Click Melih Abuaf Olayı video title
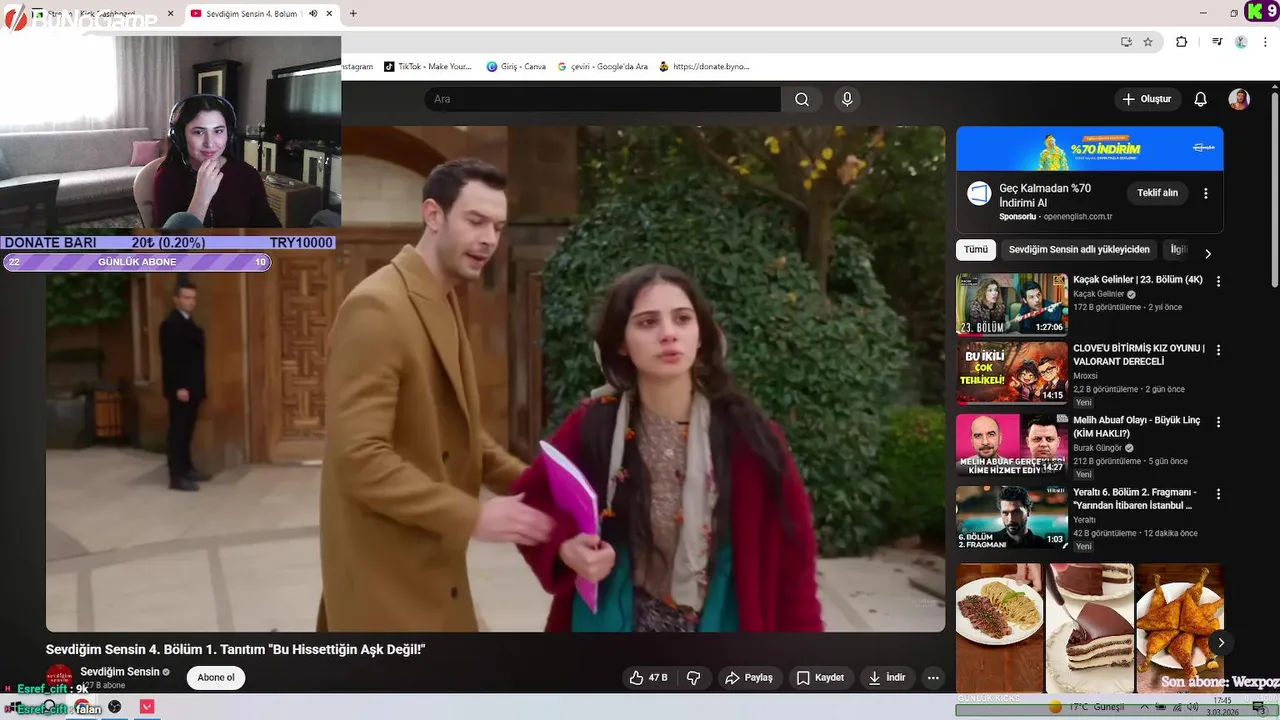The image size is (1280, 720). (x=1137, y=427)
